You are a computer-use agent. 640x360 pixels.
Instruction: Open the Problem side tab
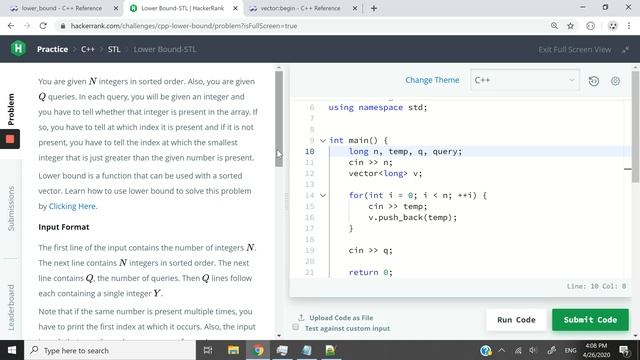click(11, 109)
